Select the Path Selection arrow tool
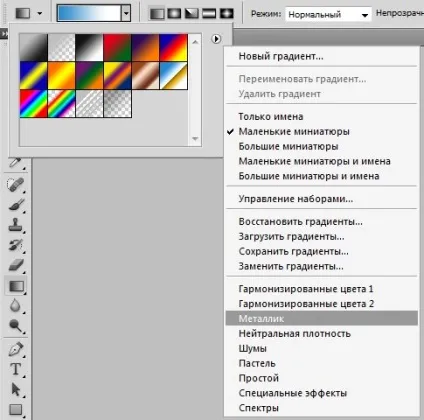 (15, 389)
